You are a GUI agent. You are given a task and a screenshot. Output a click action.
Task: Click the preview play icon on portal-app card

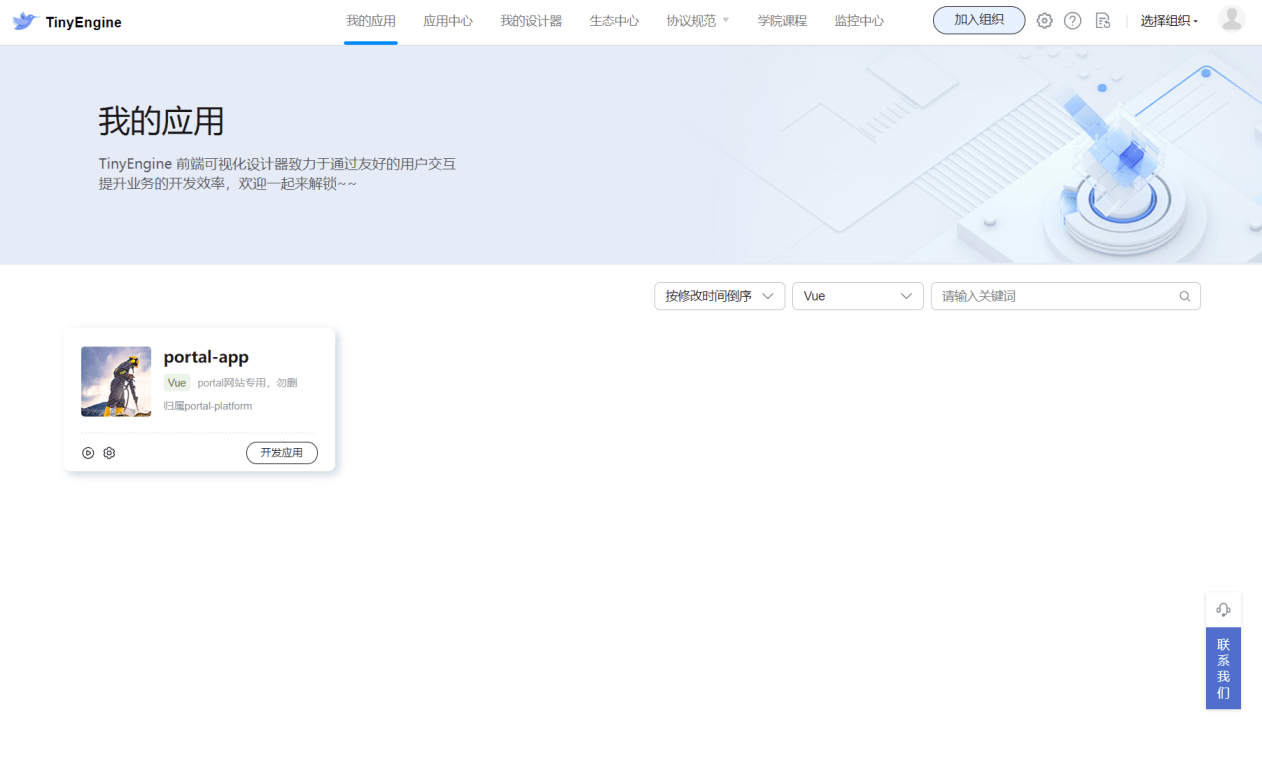coord(88,452)
